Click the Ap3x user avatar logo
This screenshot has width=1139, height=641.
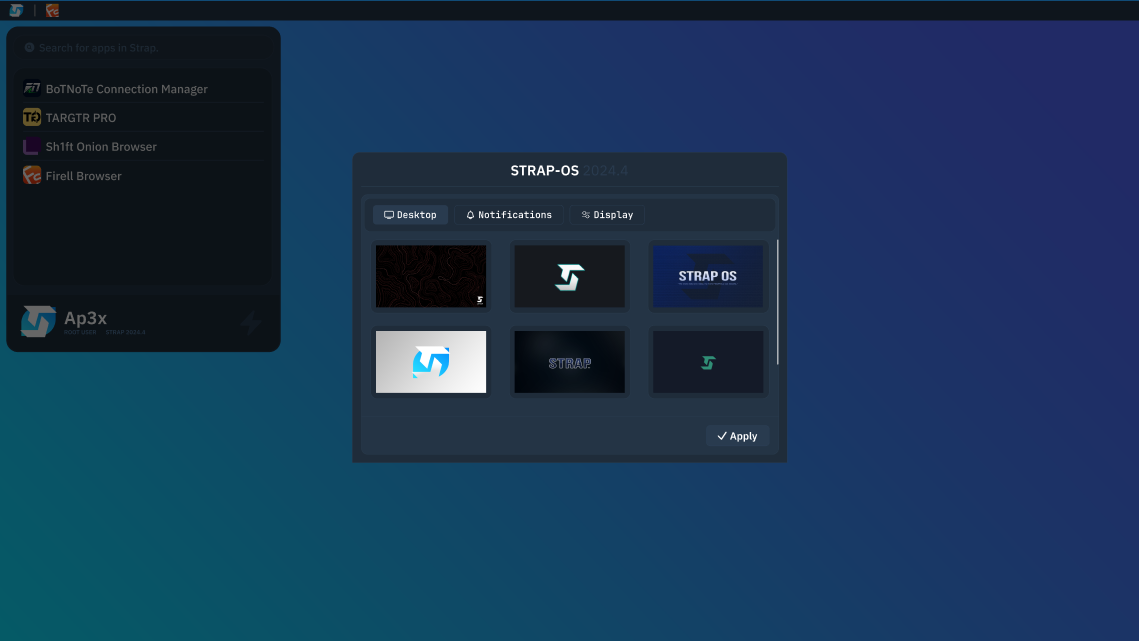pos(37,321)
